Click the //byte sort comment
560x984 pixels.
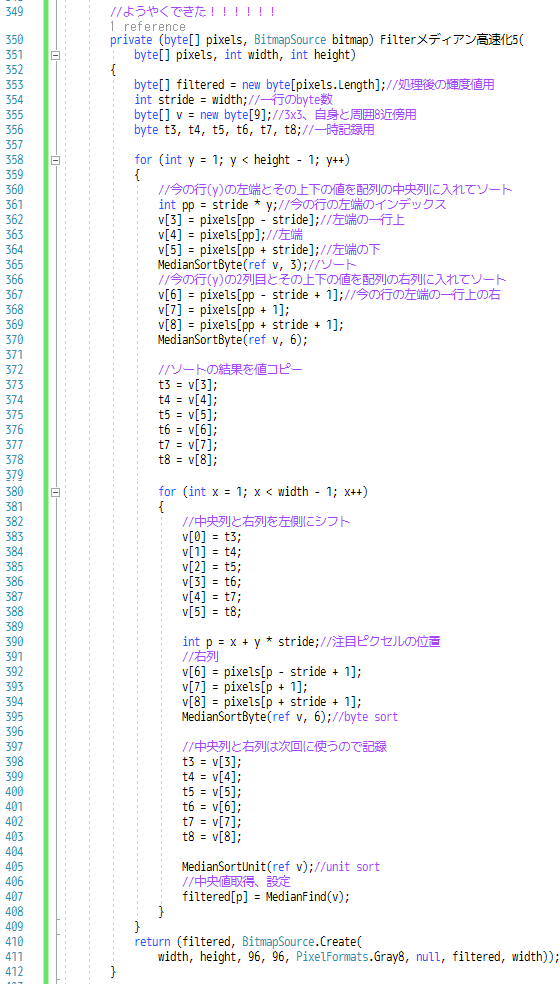coord(367,716)
